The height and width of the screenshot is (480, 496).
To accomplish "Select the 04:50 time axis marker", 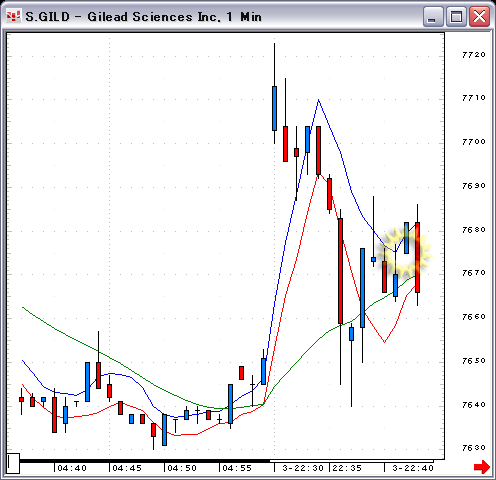I will pos(182,468).
